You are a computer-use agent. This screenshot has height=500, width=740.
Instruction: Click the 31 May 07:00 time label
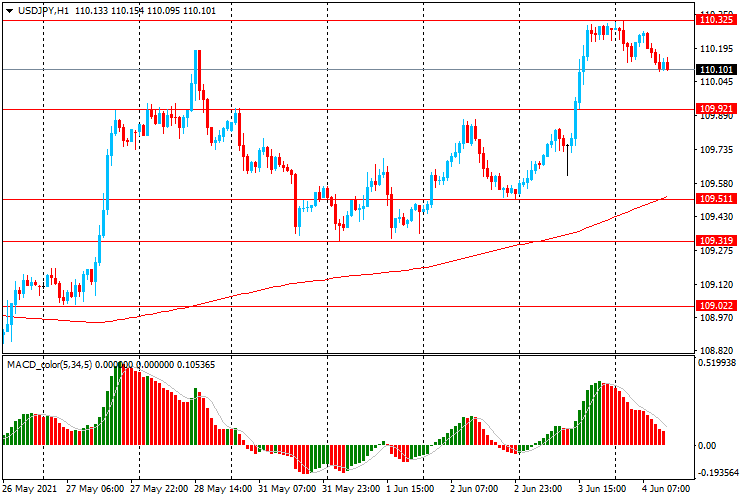pos(287,488)
